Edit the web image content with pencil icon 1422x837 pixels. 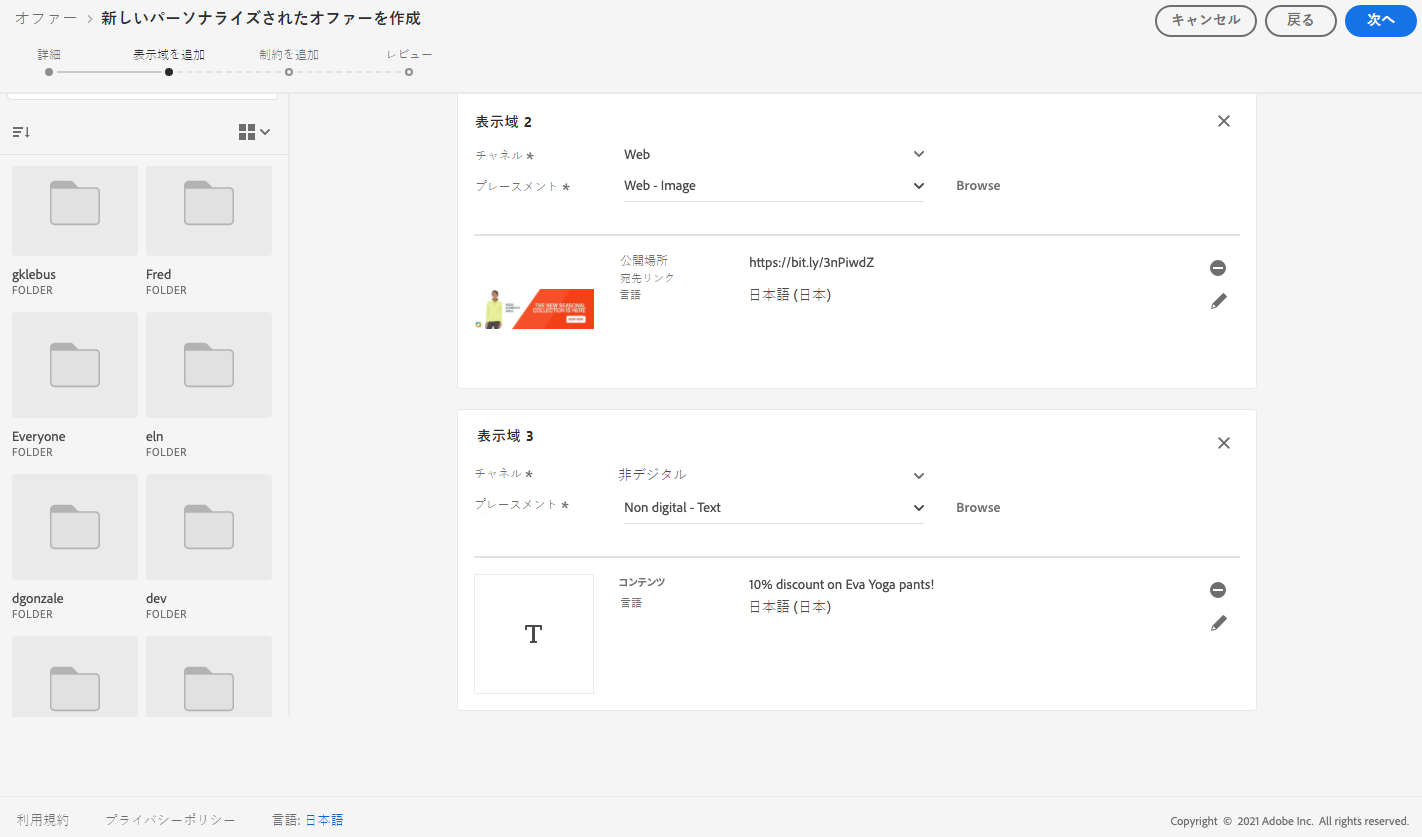tap(1218, 301)
